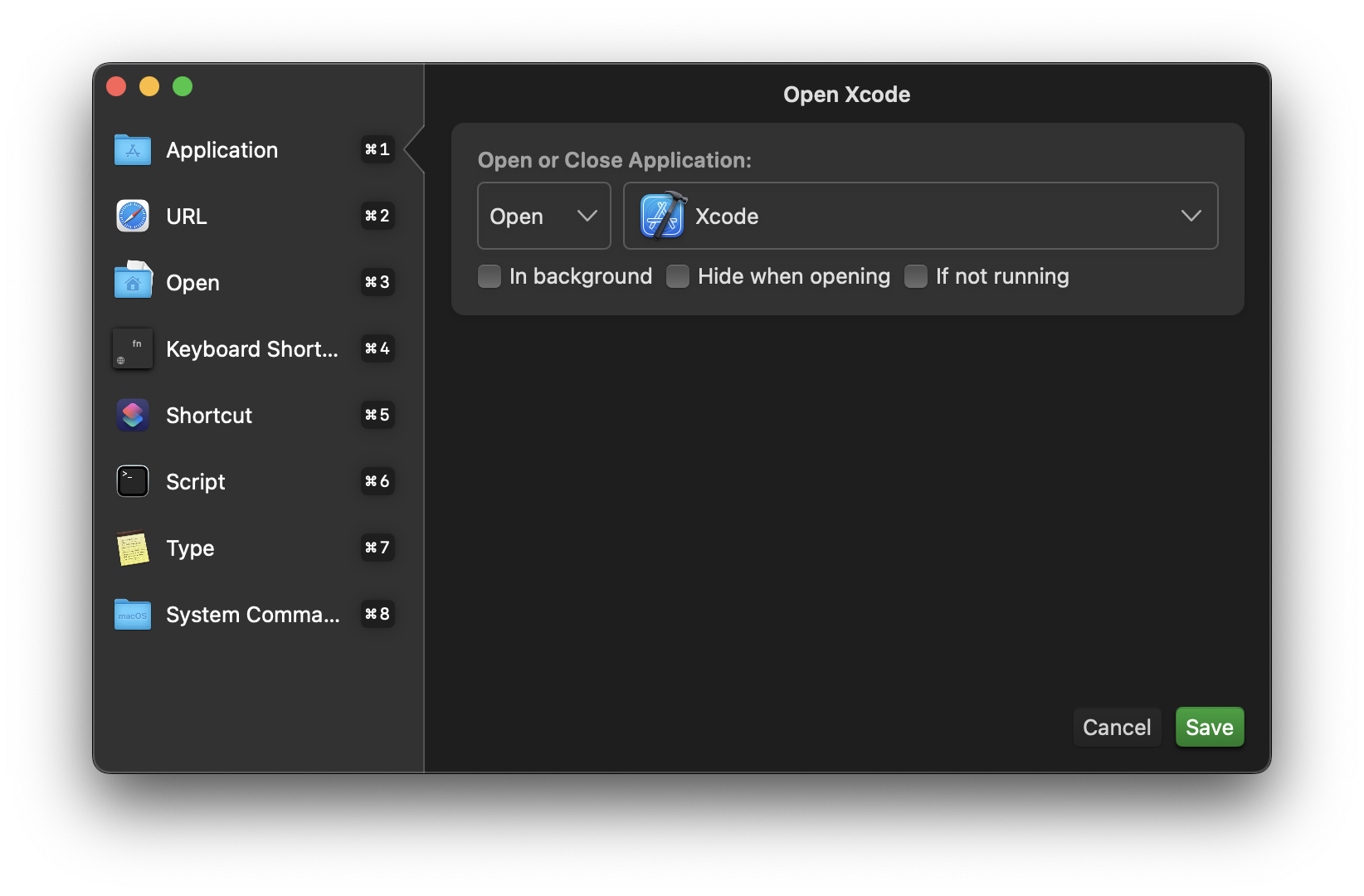Click the green fullscreen window button
Viewport: 1364px width, 896px height.
183,86
